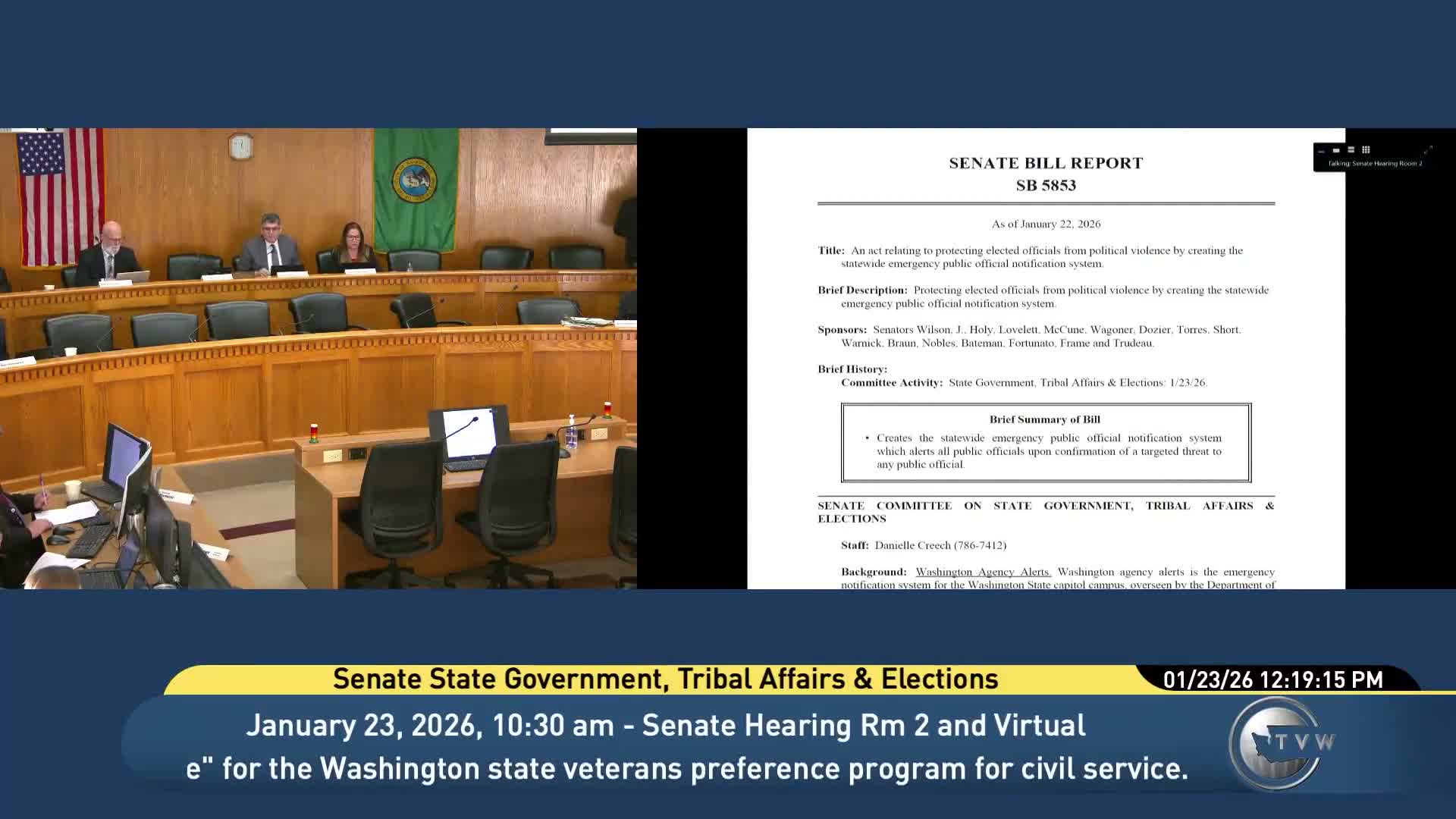Open the grid view layout
1456x819 pixels.
(x=1366, y=149)
